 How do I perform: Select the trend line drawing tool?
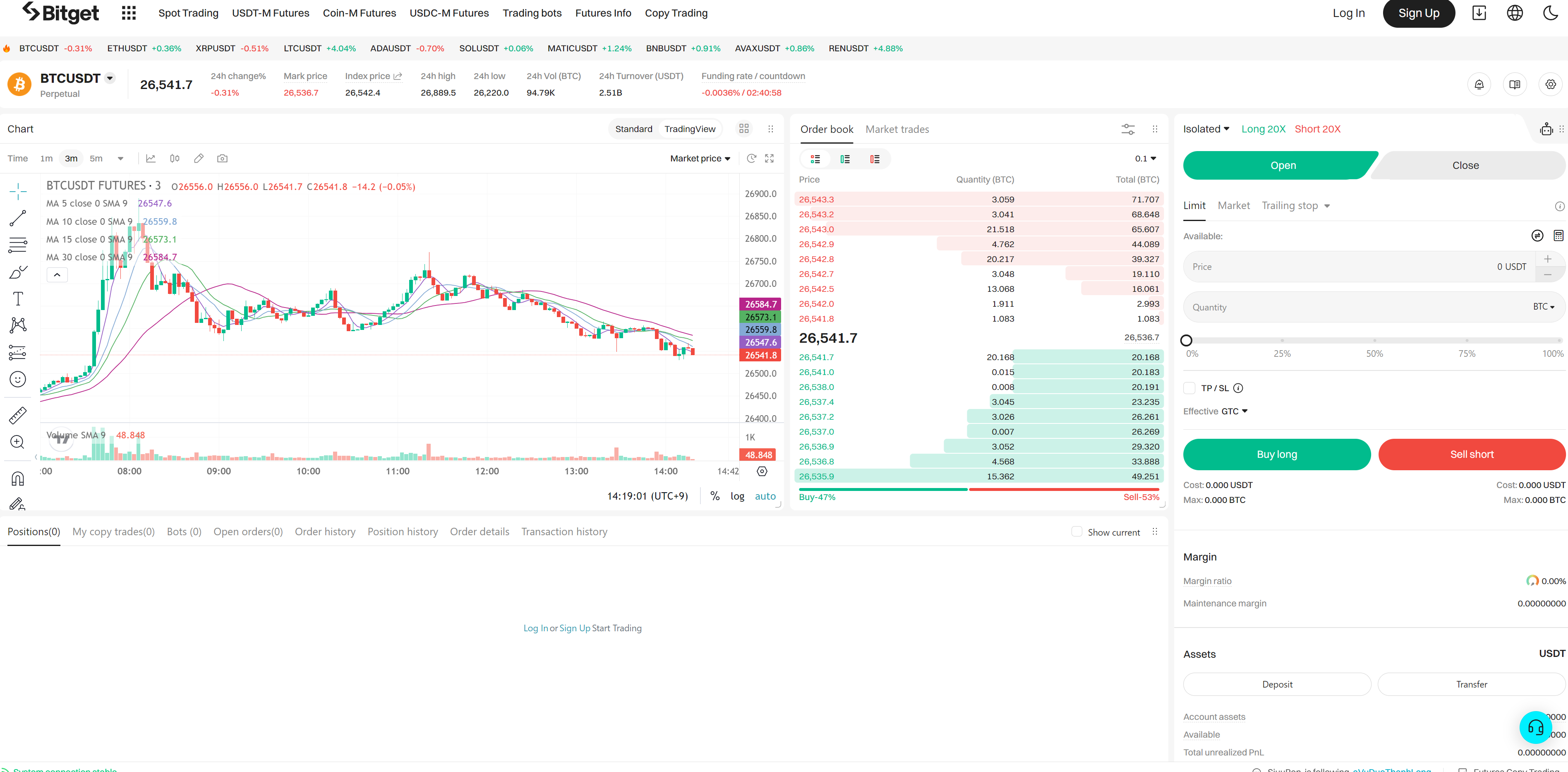18,218
